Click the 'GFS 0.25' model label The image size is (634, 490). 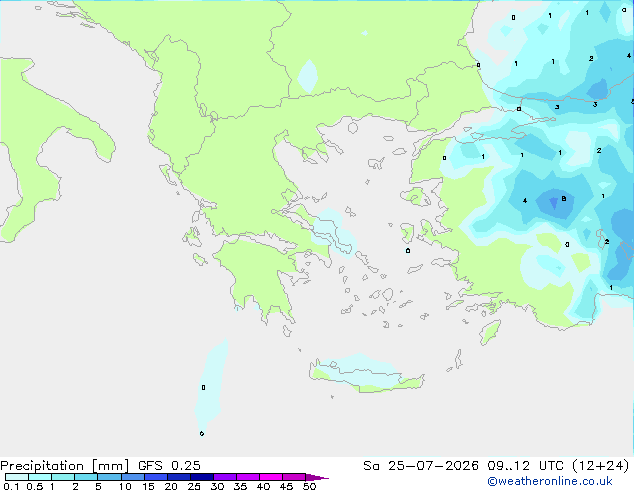click(169, 466)
